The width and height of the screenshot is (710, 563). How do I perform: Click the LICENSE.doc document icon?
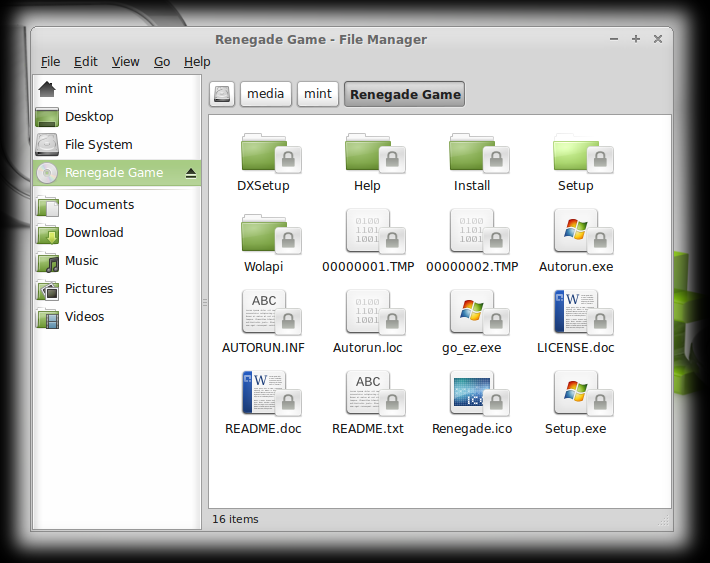click(x=575, y=315)
